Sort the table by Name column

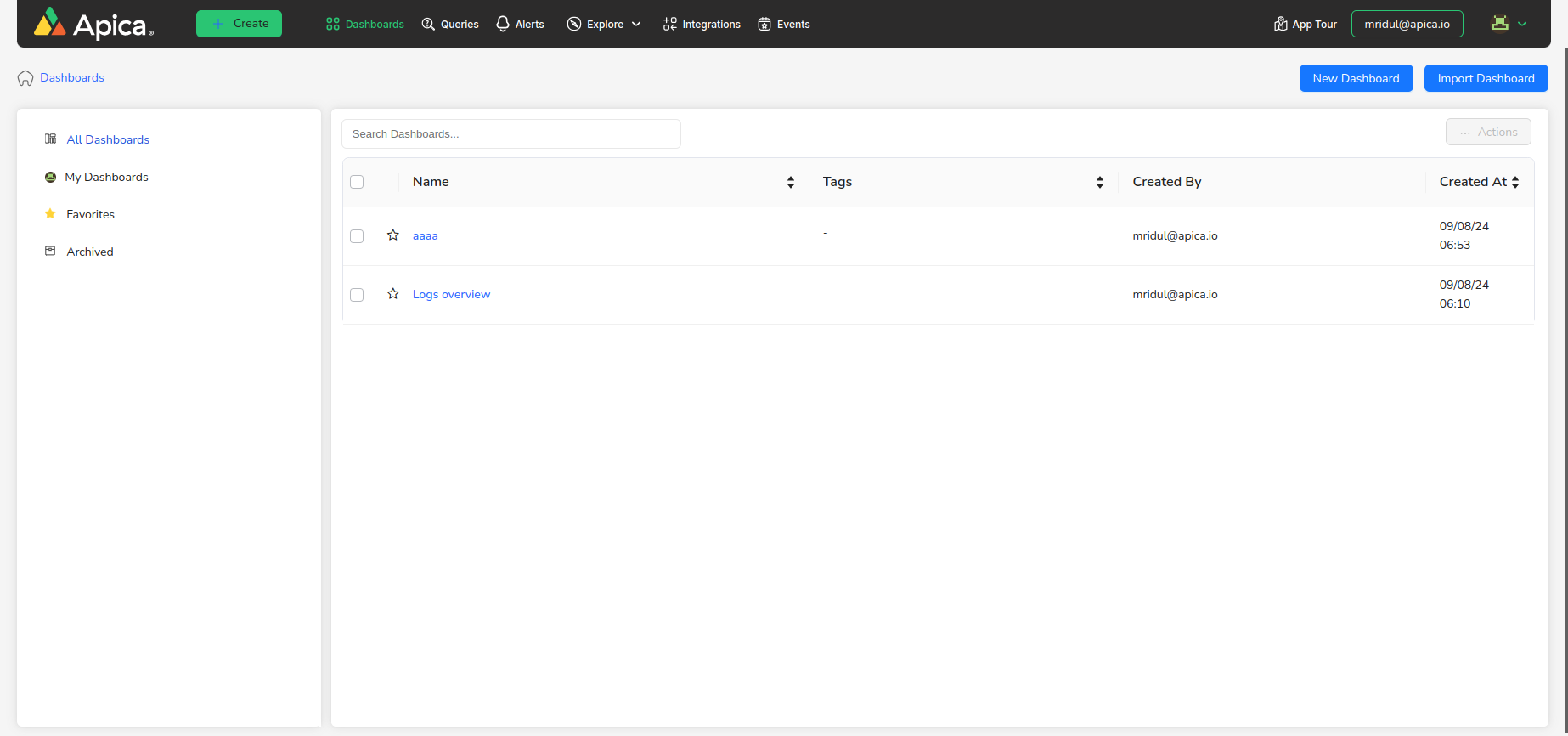(x=791, y=182)
